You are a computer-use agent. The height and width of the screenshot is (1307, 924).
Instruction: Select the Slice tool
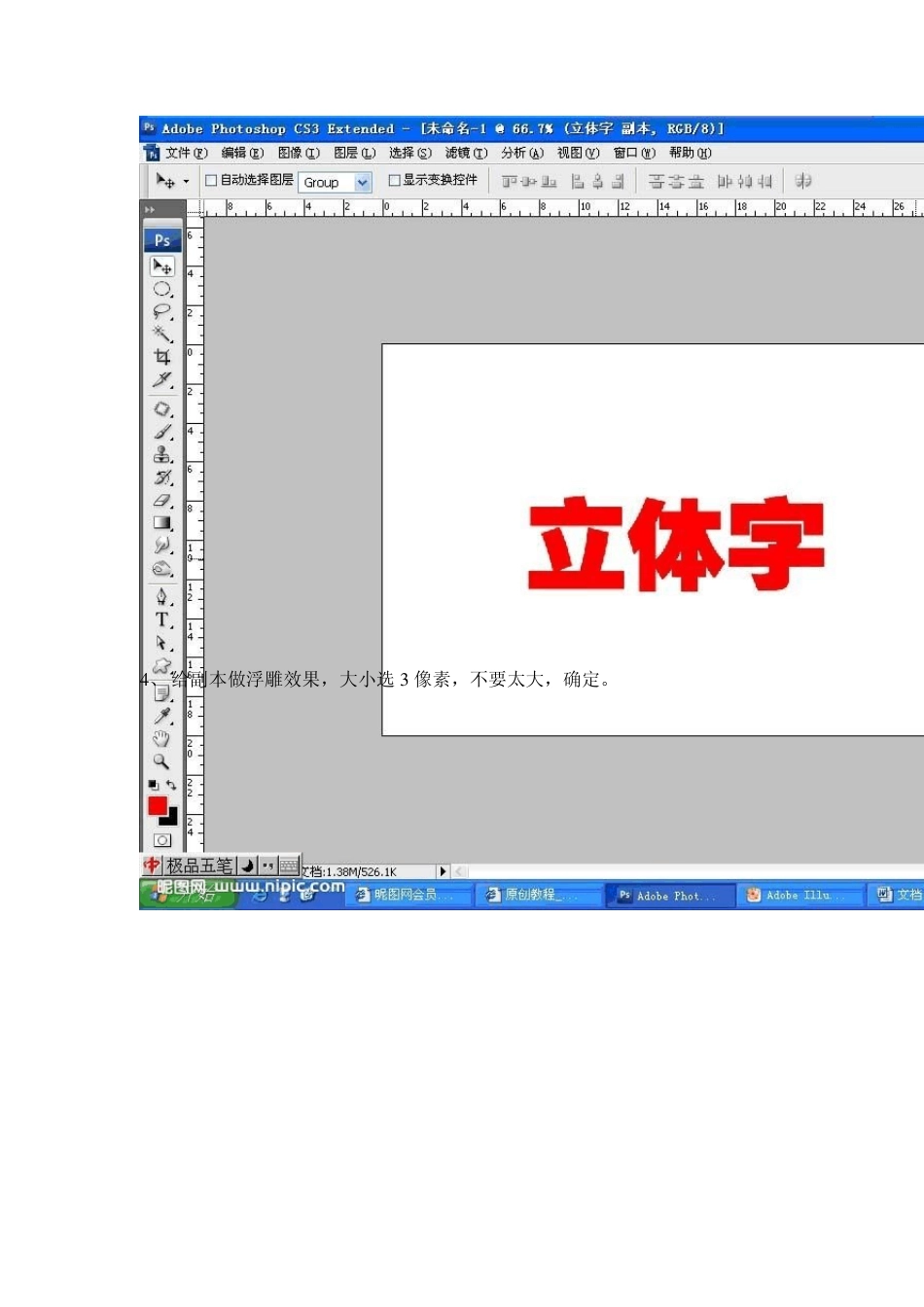[161, 379]
